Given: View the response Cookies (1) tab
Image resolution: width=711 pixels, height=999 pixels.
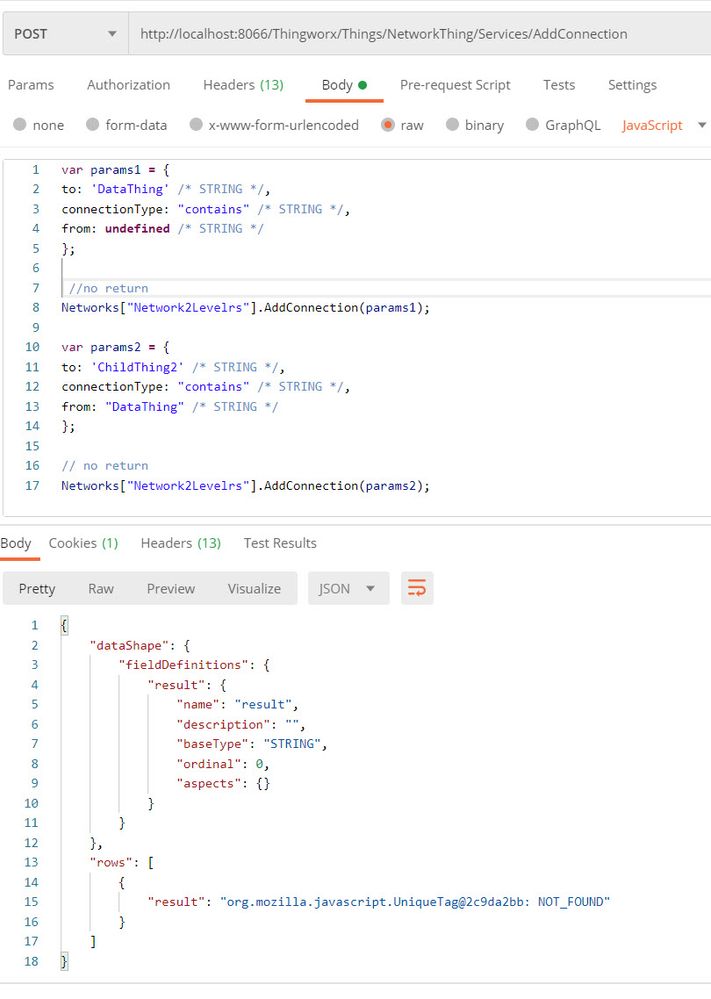Looking at the screenshot, I should pos(83,543).
